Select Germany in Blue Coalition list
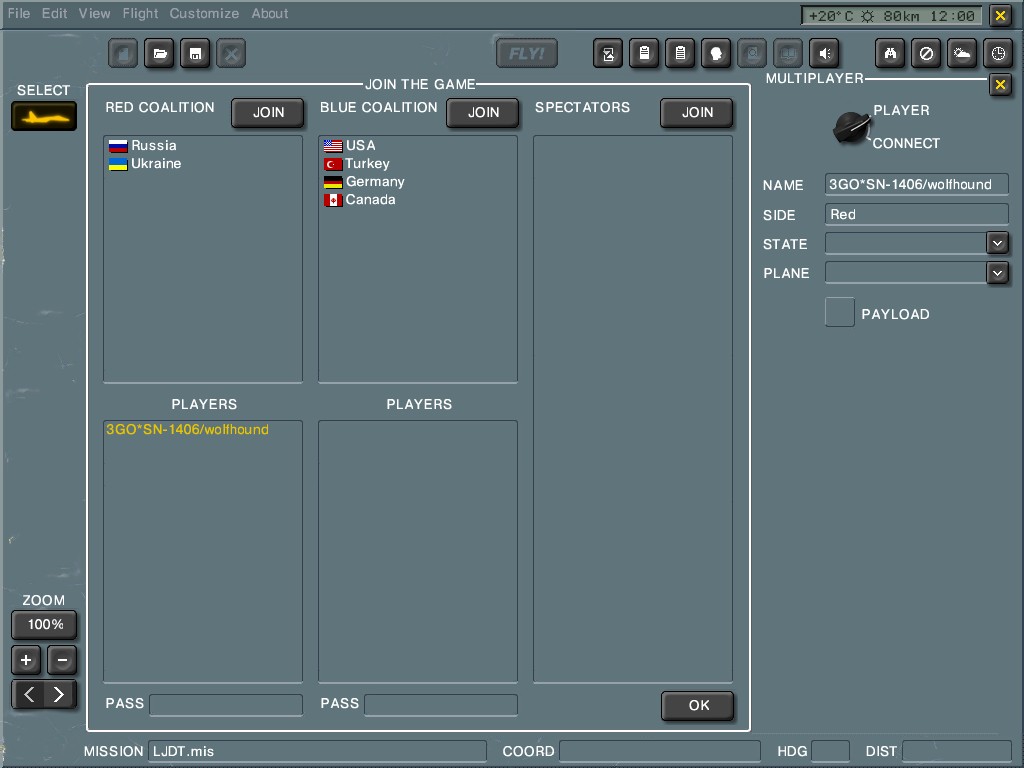This screenshot has width=1024, height=768. (364, 182)
